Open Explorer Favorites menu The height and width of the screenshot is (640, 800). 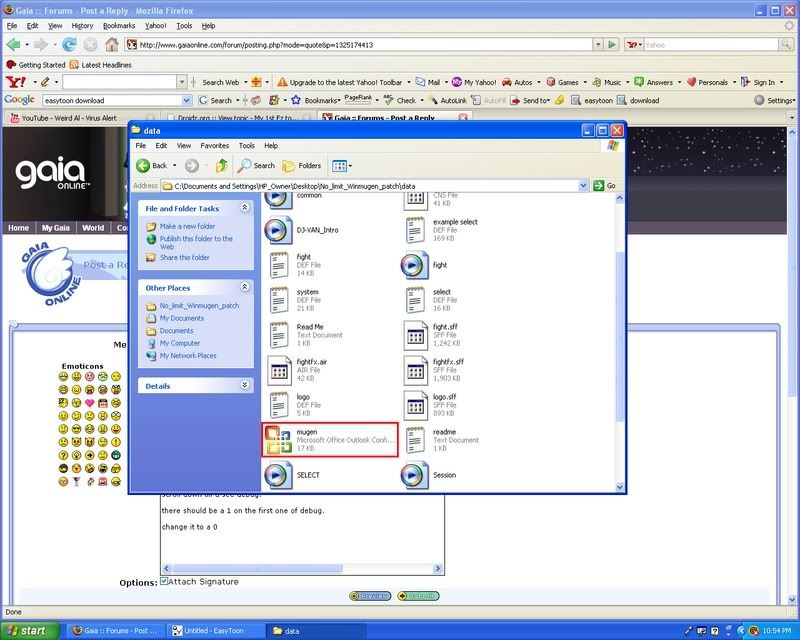(214, 145)
